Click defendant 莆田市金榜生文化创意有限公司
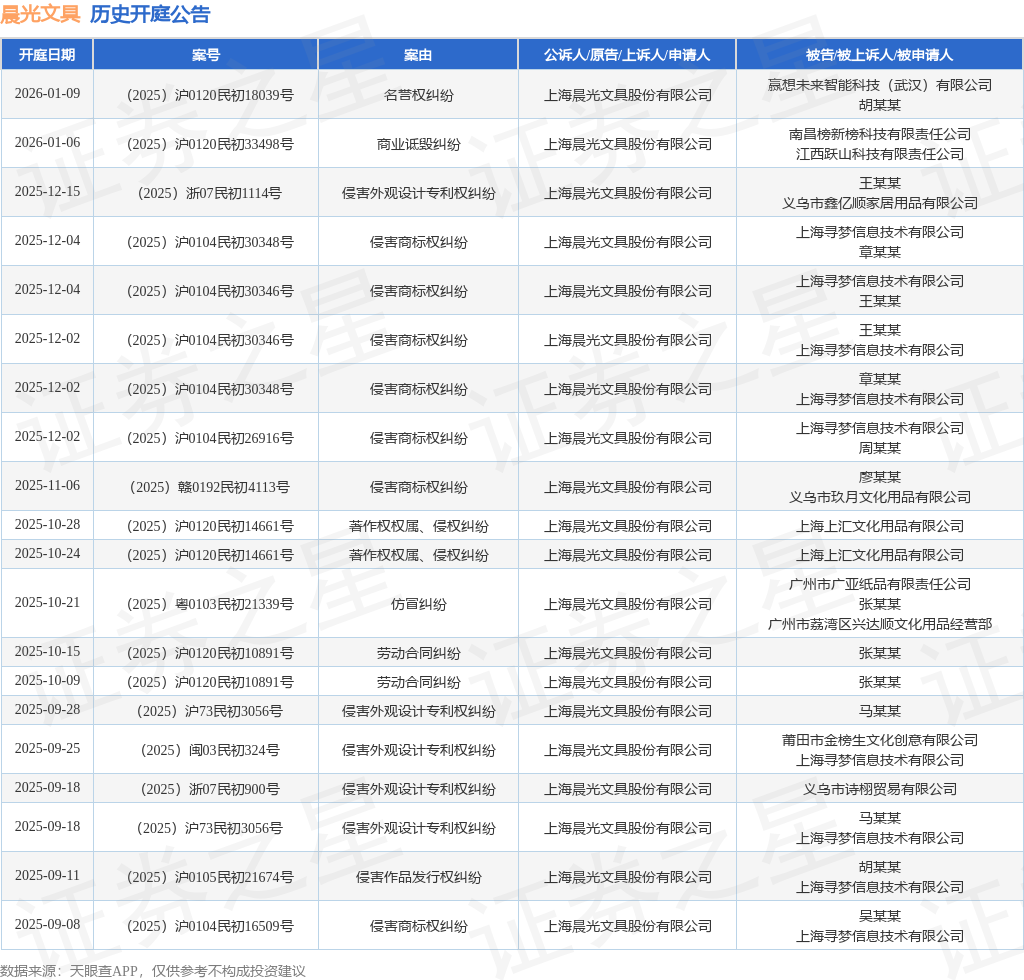Viewport: 1024px width, 980px height. pyautogui.click(x=880, y=740)
